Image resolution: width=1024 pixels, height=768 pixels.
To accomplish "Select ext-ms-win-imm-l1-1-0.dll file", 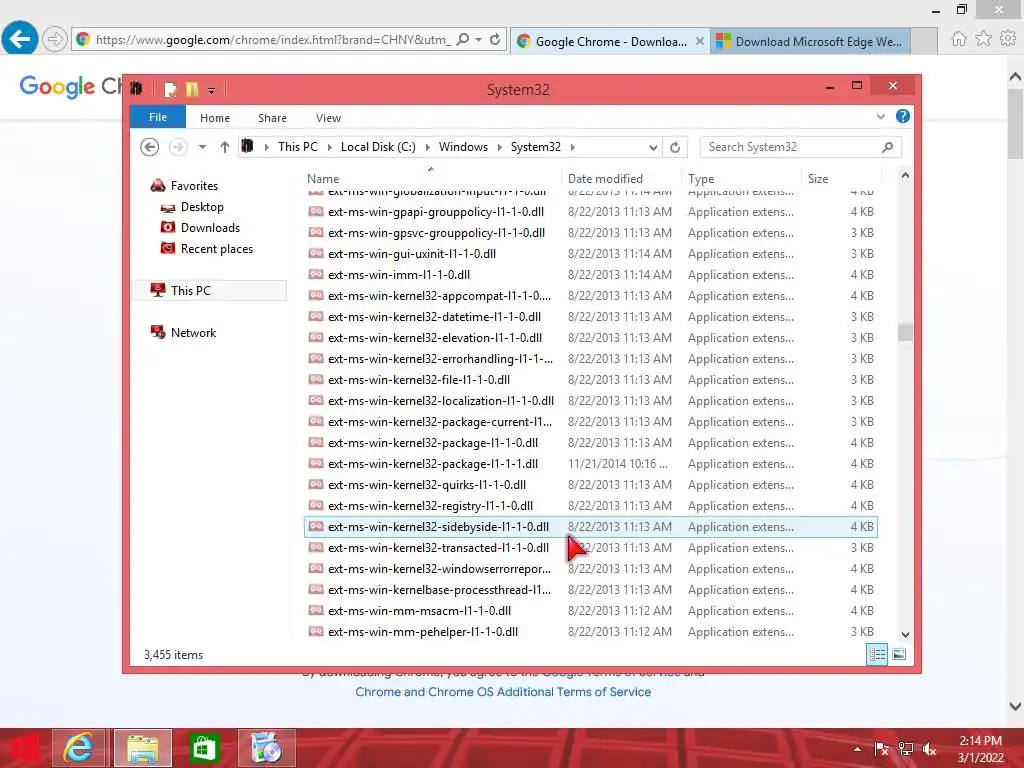I will pos(590,274).
